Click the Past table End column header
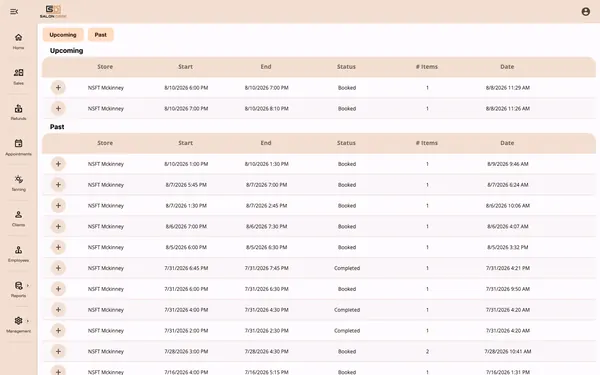The width and height of the screenshot is (600, 375). click(266, 143)
